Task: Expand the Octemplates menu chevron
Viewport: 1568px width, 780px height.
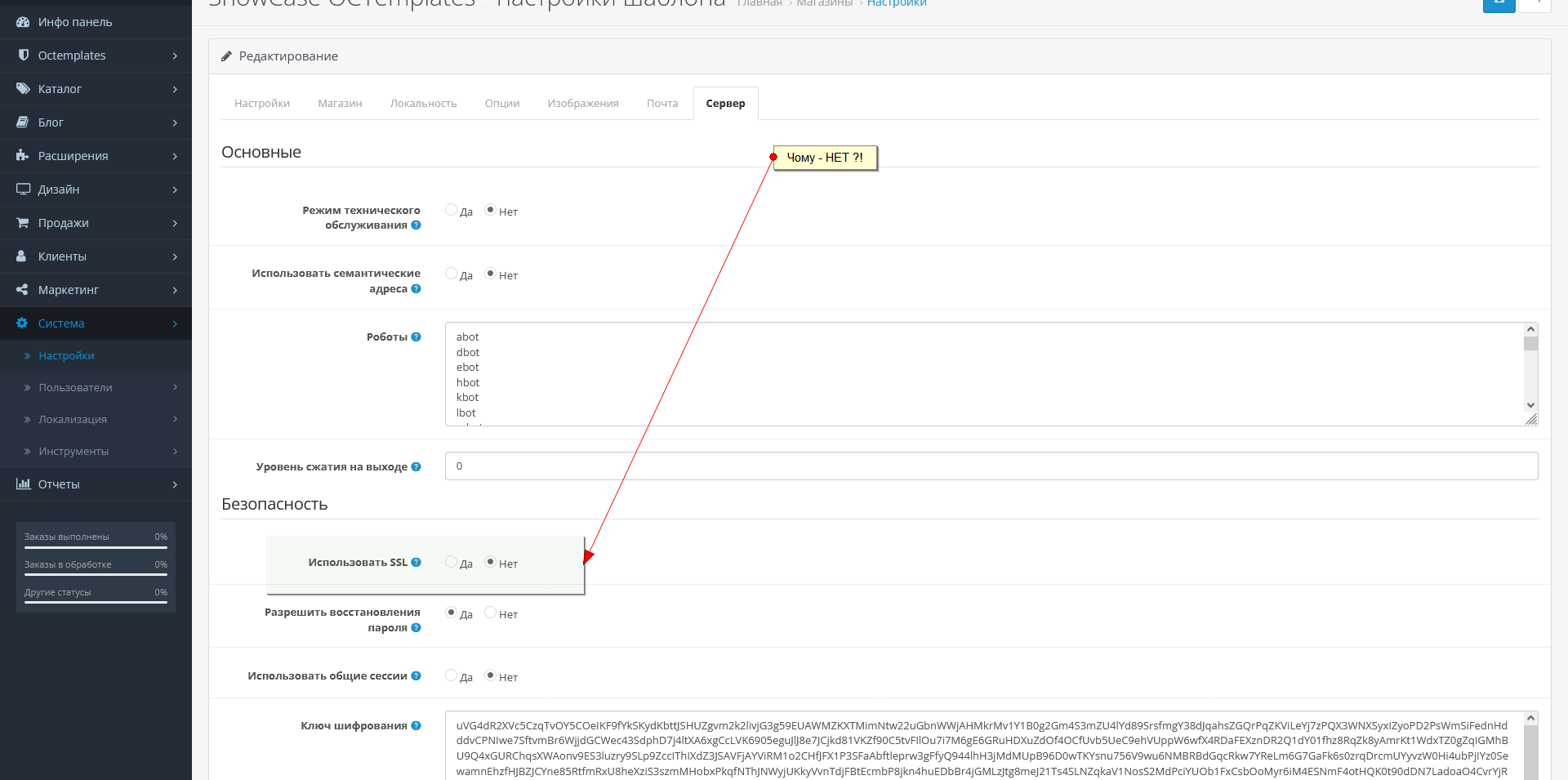Action: 175,56
